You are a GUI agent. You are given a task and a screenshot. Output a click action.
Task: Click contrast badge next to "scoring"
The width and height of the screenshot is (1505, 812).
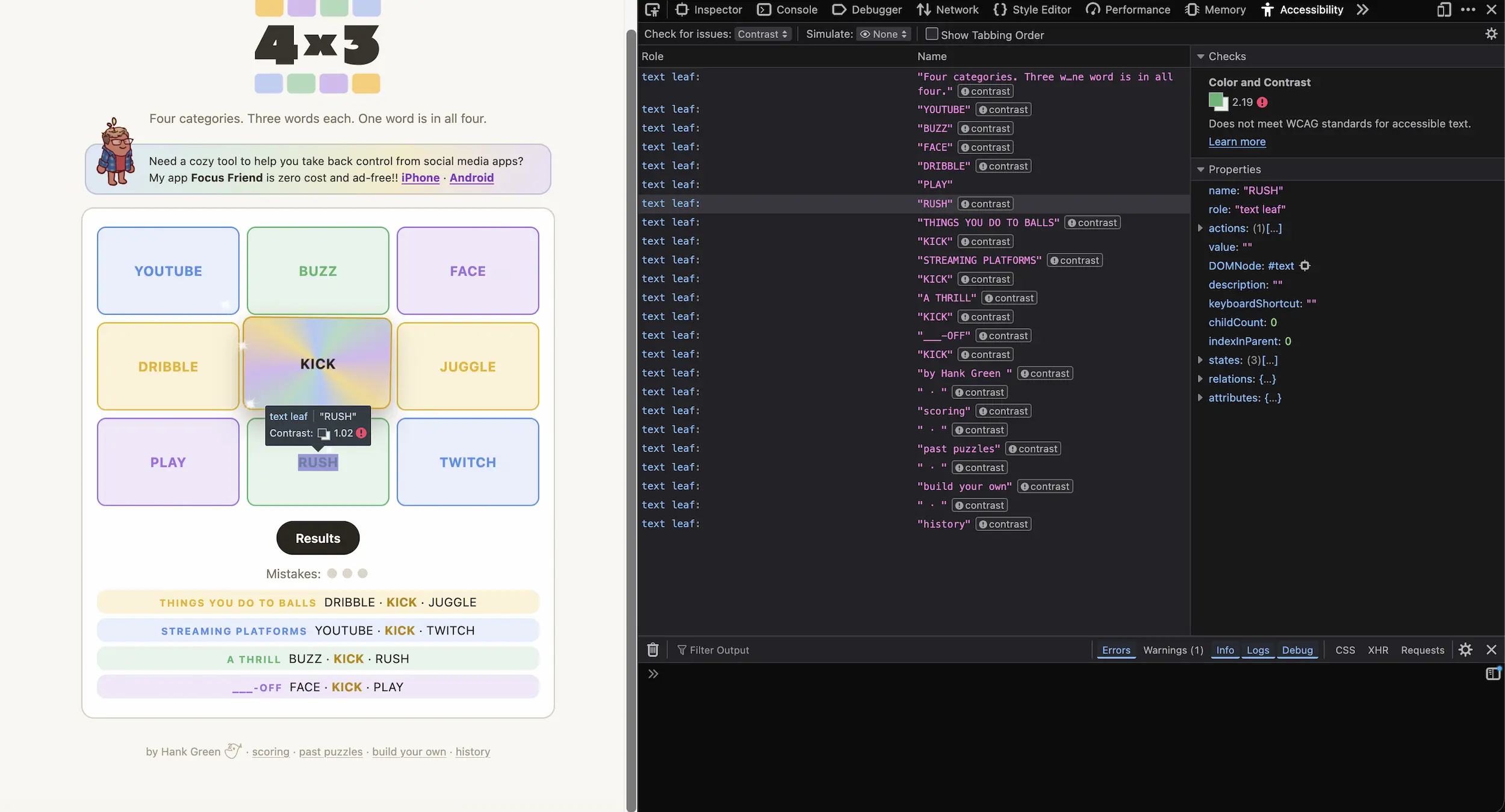1004,411
